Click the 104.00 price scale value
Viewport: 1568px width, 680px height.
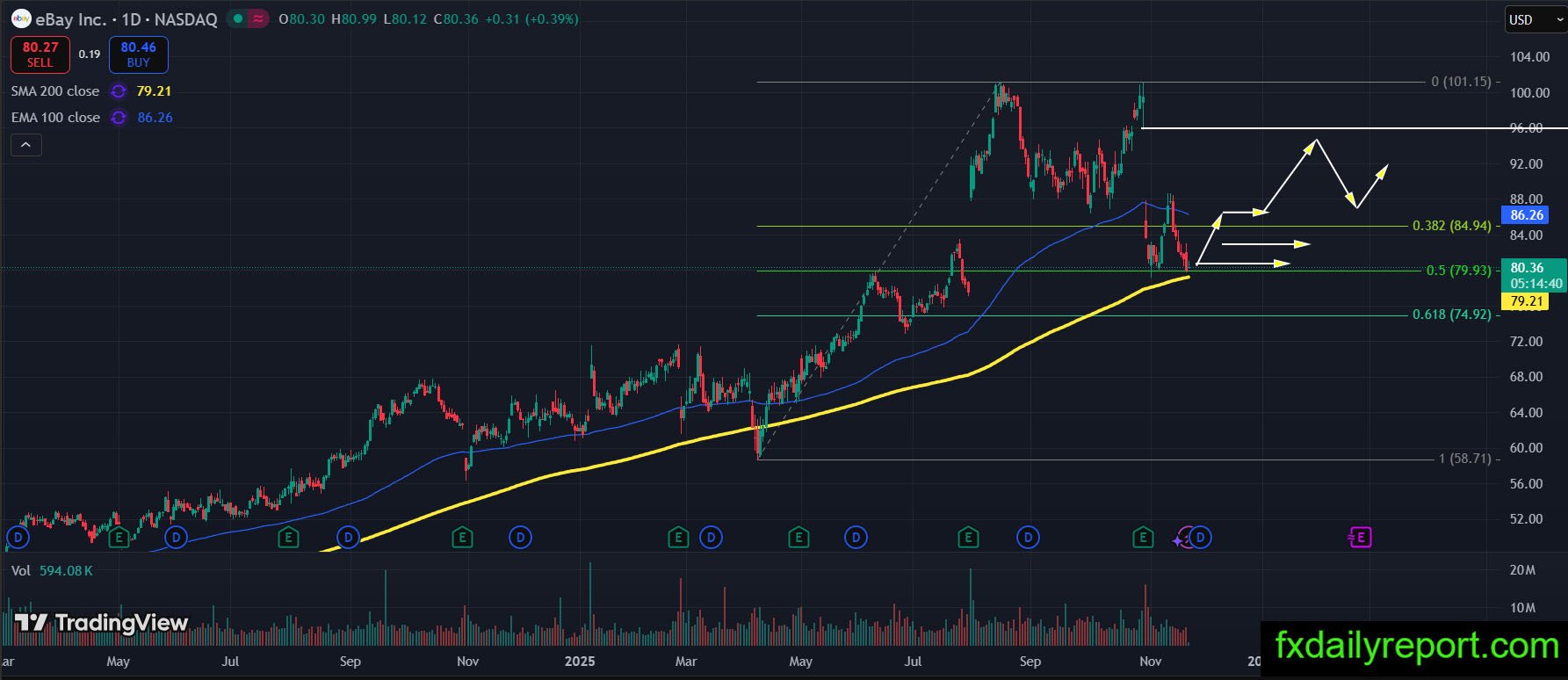pyautogui.click(x=1529, y=57)
